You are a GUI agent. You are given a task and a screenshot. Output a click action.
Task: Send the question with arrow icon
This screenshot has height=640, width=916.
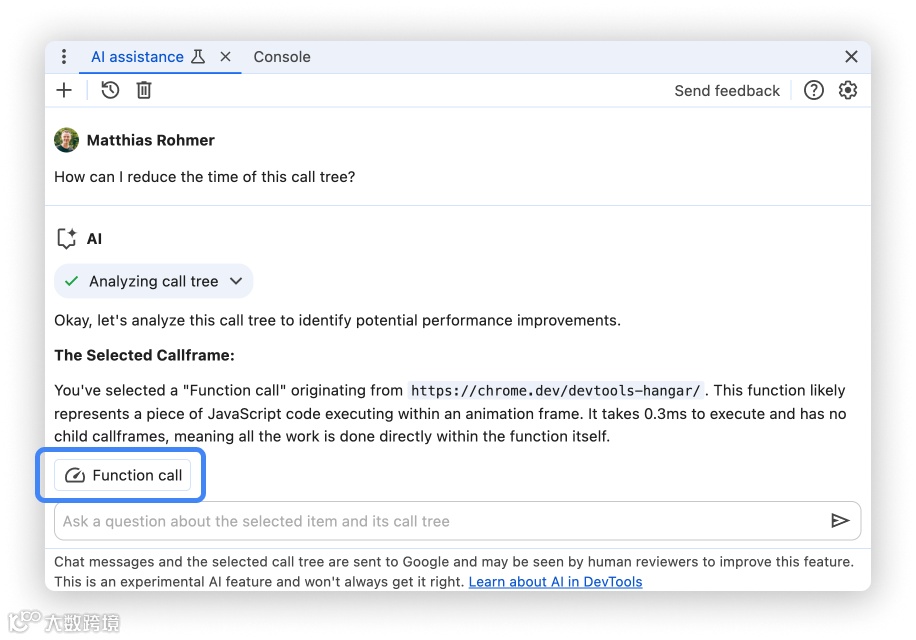(840, 521)
